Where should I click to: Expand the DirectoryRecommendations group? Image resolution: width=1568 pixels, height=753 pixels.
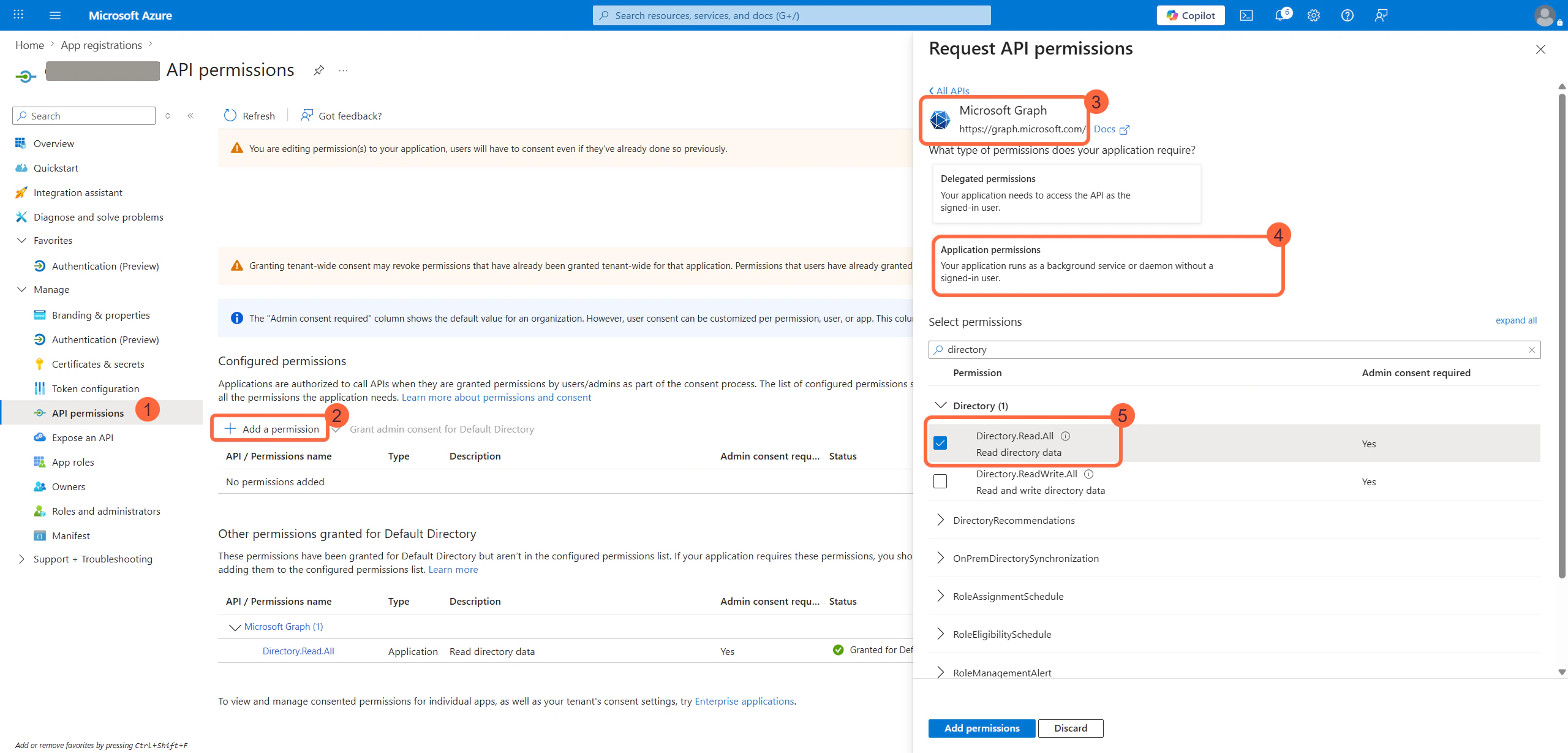(x=940, y=520)
